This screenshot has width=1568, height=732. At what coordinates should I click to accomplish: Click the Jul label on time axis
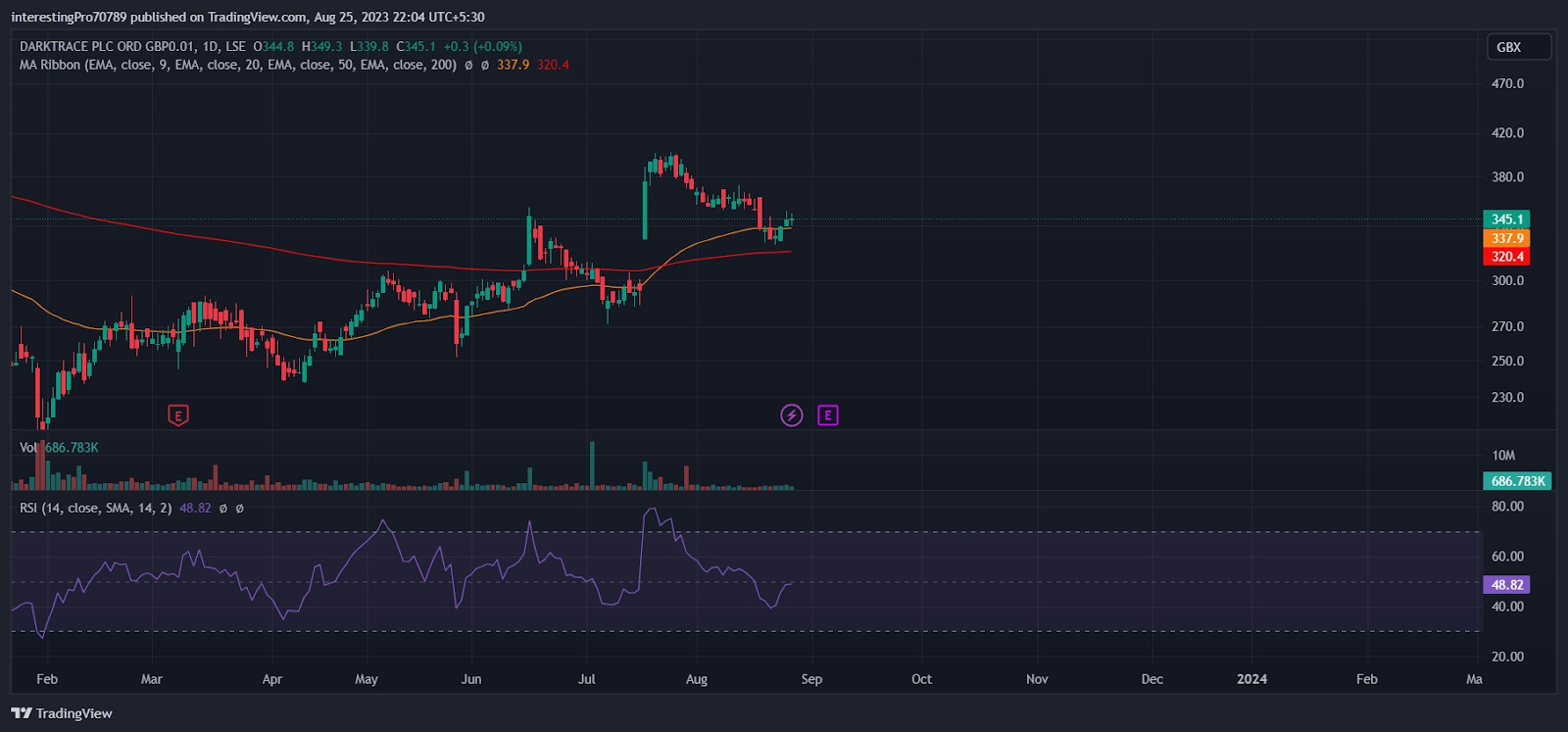pyautogui.click(x=587, y=679)
